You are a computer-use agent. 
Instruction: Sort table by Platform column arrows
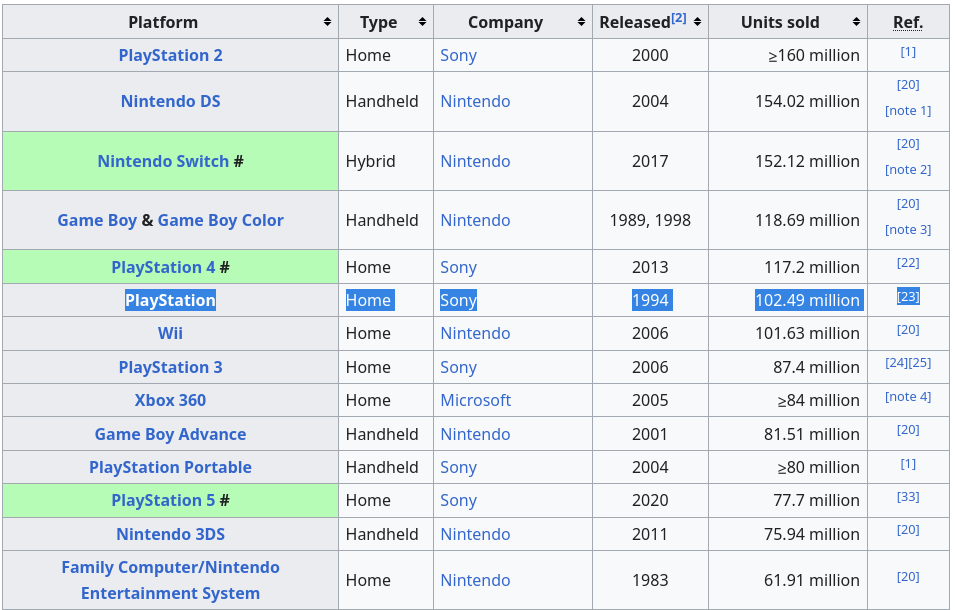pyautogui.click(x=327, y=22)
